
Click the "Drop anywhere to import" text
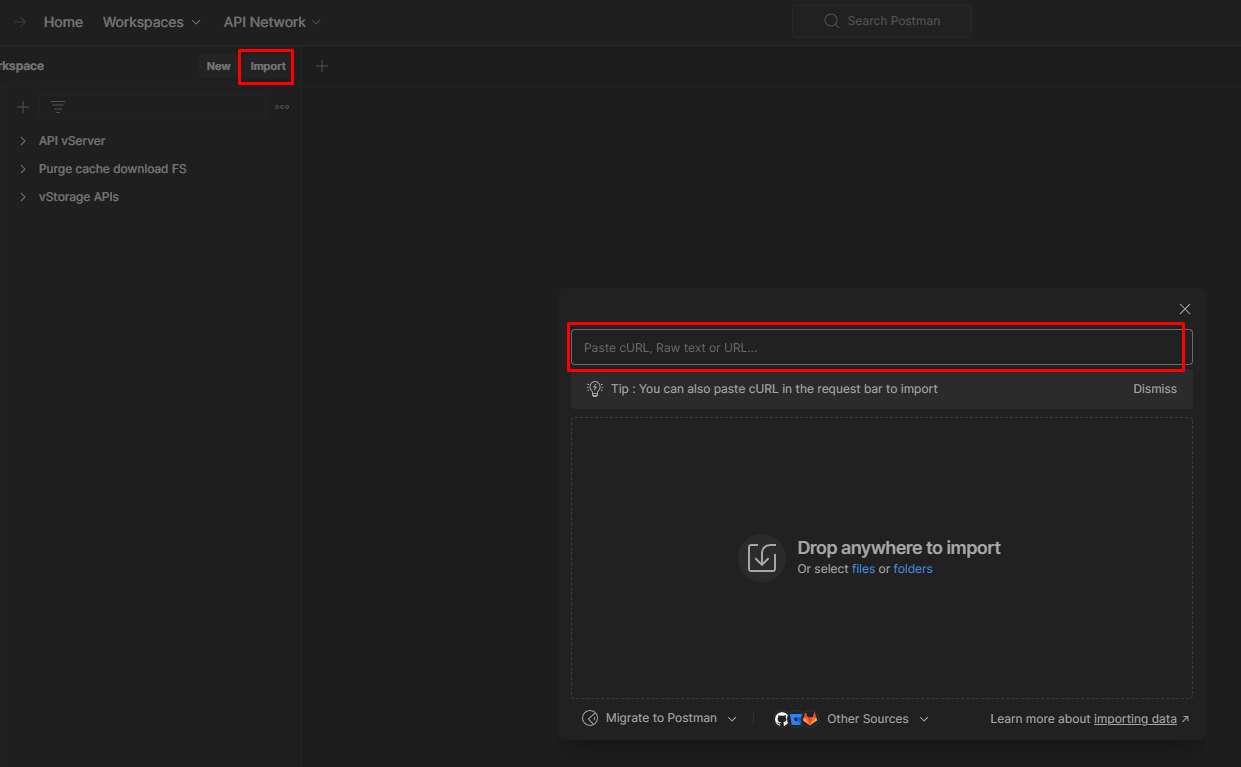[899, 548]
